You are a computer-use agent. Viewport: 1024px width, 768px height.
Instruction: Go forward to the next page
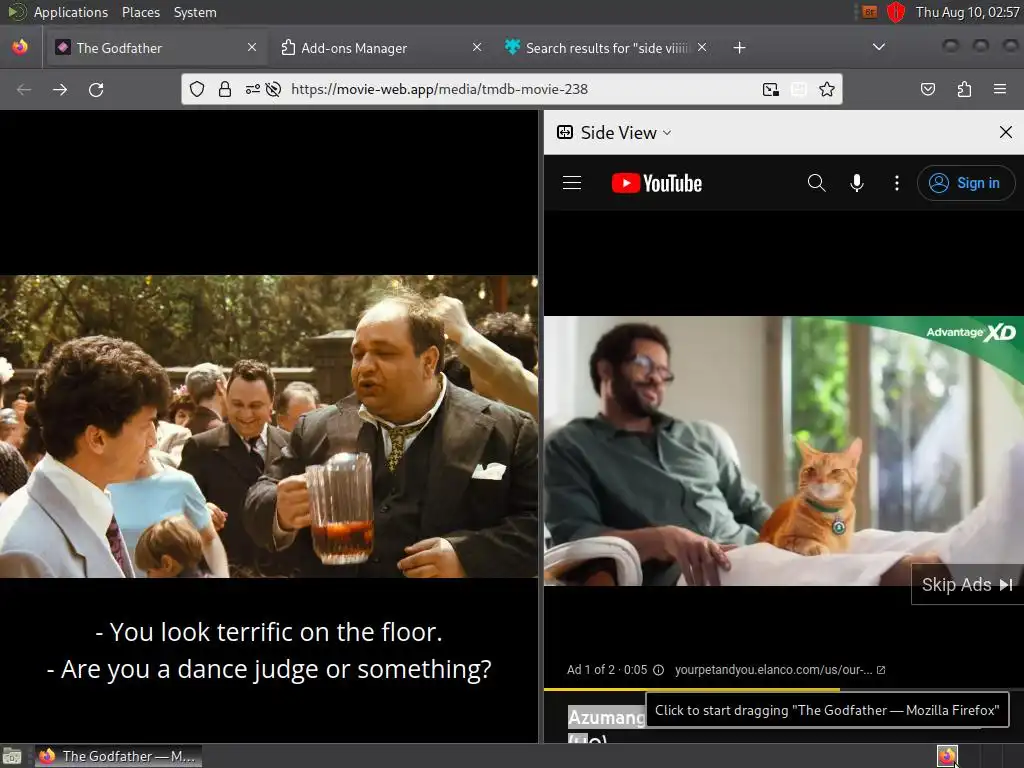(60, 89)
